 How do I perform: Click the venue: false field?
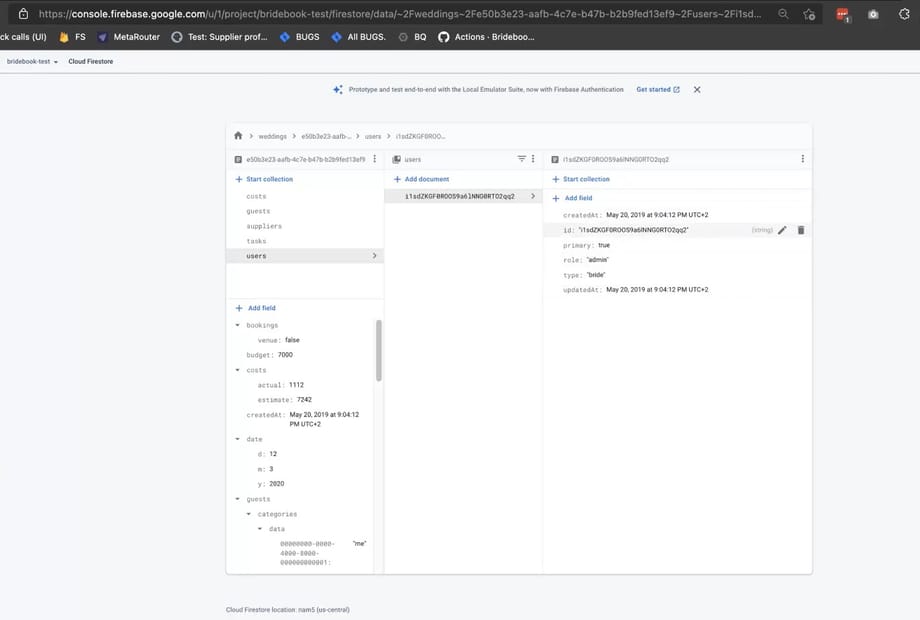[279, 340]
